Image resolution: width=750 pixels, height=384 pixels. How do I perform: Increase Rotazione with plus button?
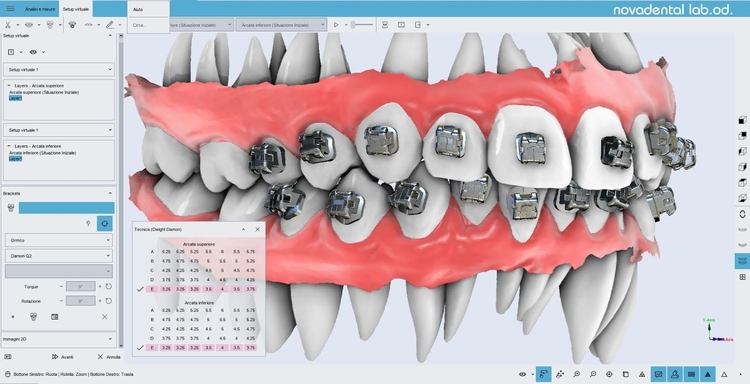click(100, 301)
